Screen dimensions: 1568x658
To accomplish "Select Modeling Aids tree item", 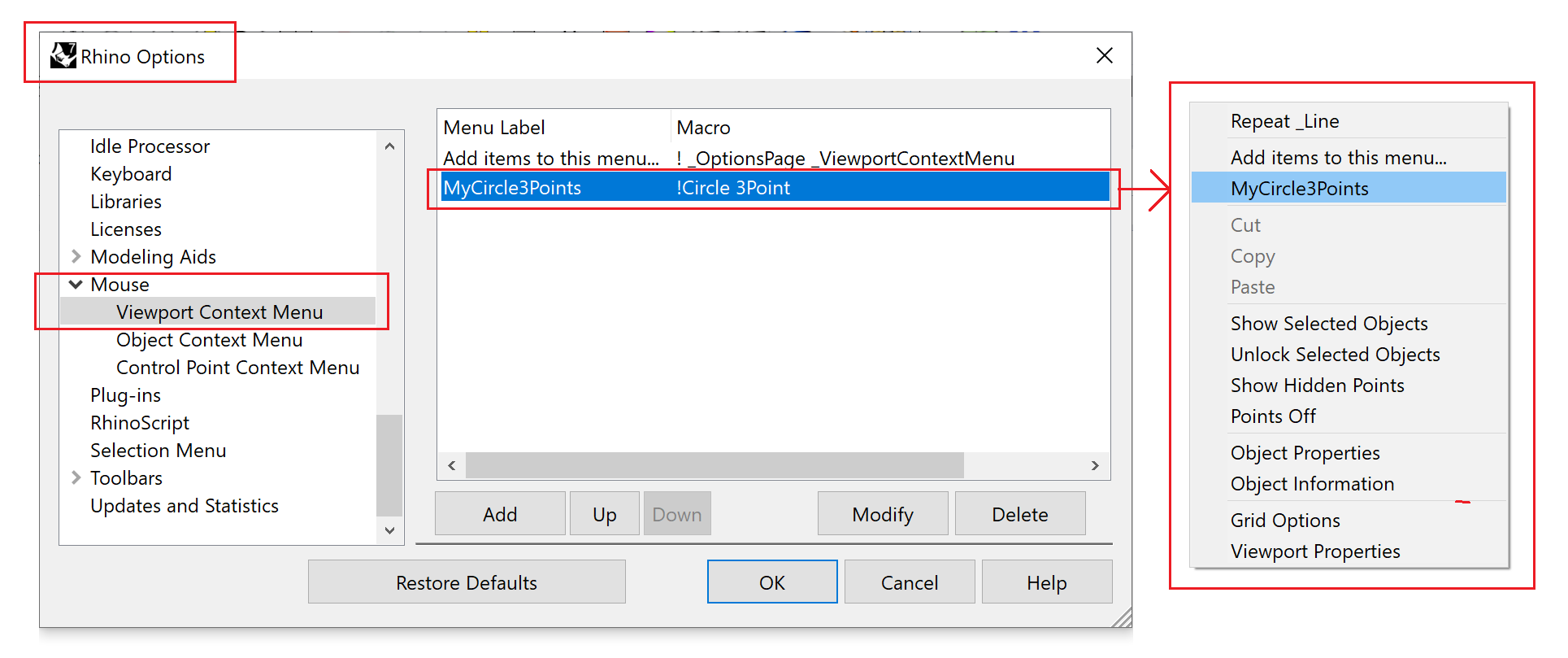I will click(x=154, y=257).
